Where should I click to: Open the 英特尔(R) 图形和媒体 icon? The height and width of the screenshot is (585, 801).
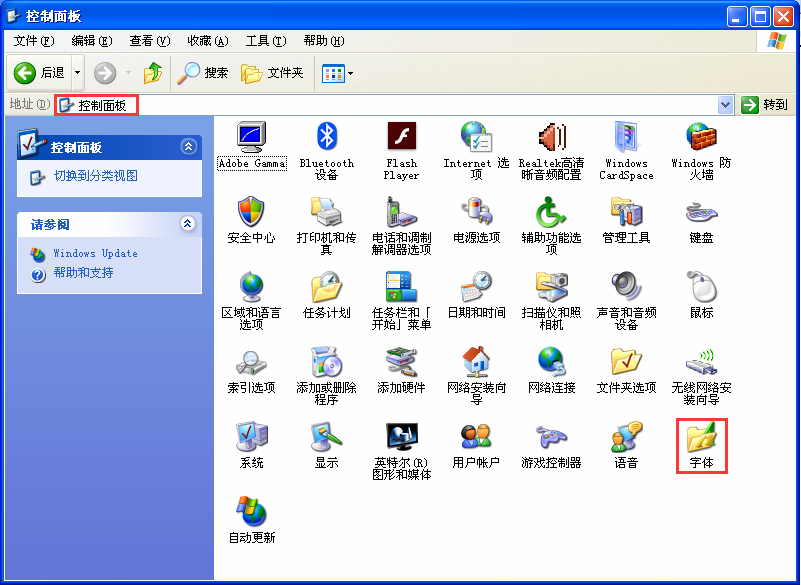pos(402,437)
